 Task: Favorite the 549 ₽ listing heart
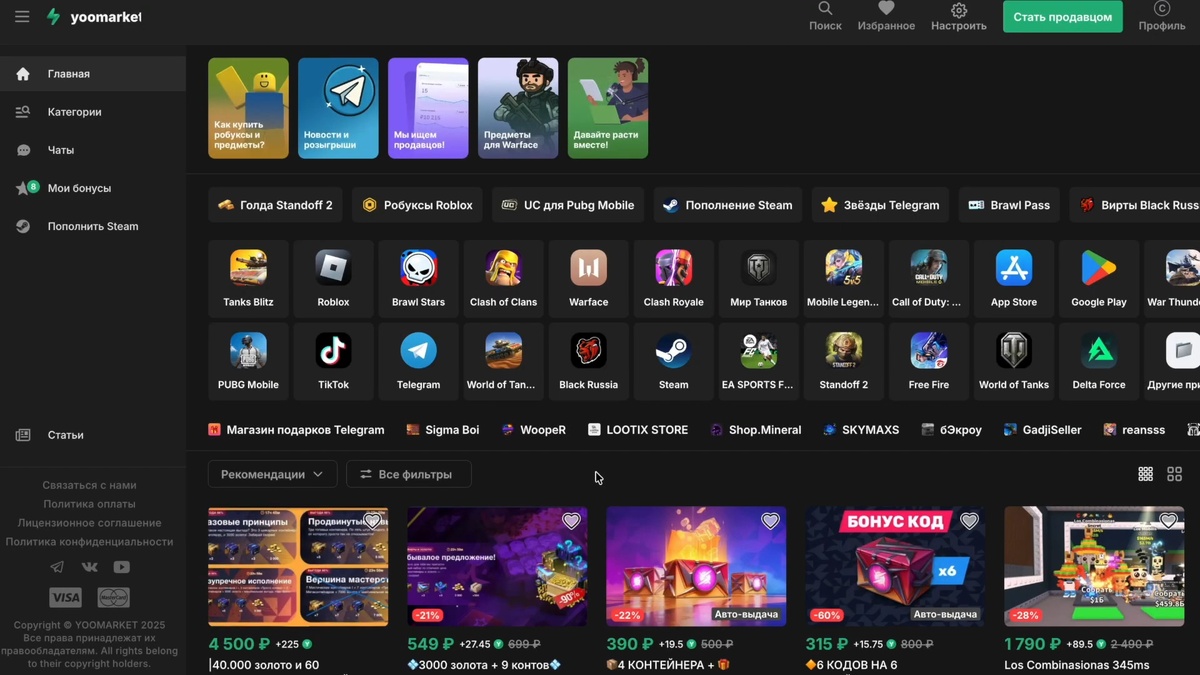571,521
